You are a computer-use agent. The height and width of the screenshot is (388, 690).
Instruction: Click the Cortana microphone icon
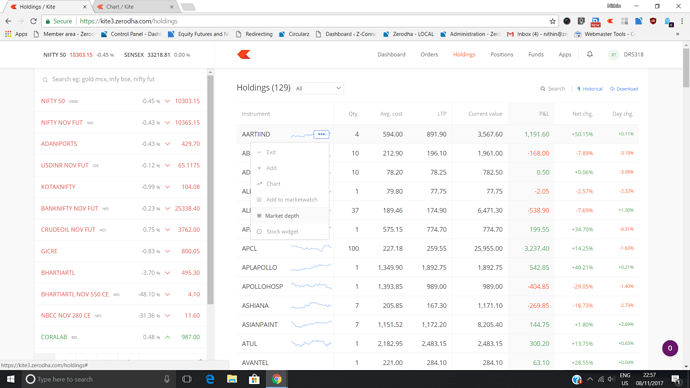click(167, 379)
